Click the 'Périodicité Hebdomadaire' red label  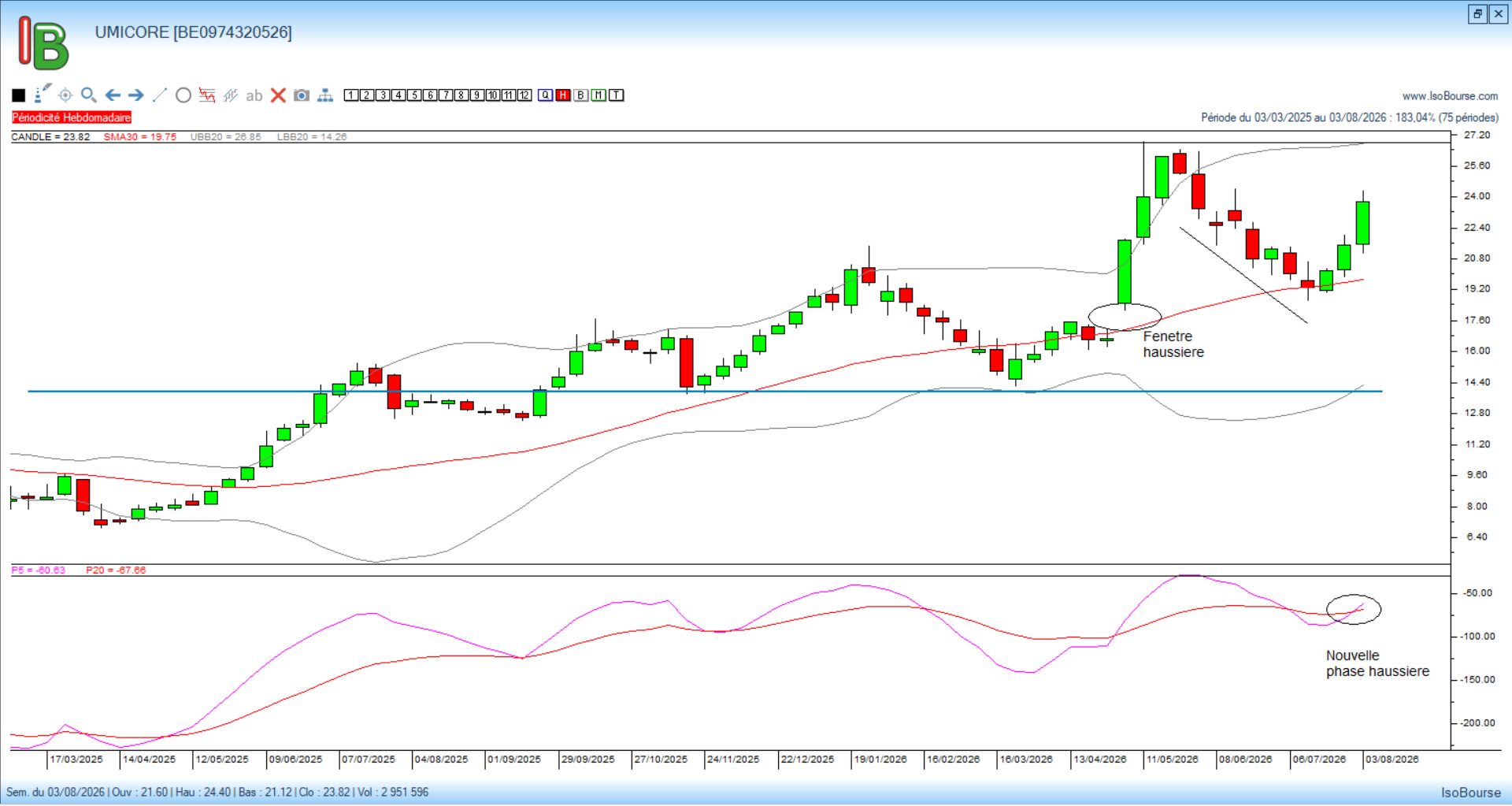pos(72,117)
